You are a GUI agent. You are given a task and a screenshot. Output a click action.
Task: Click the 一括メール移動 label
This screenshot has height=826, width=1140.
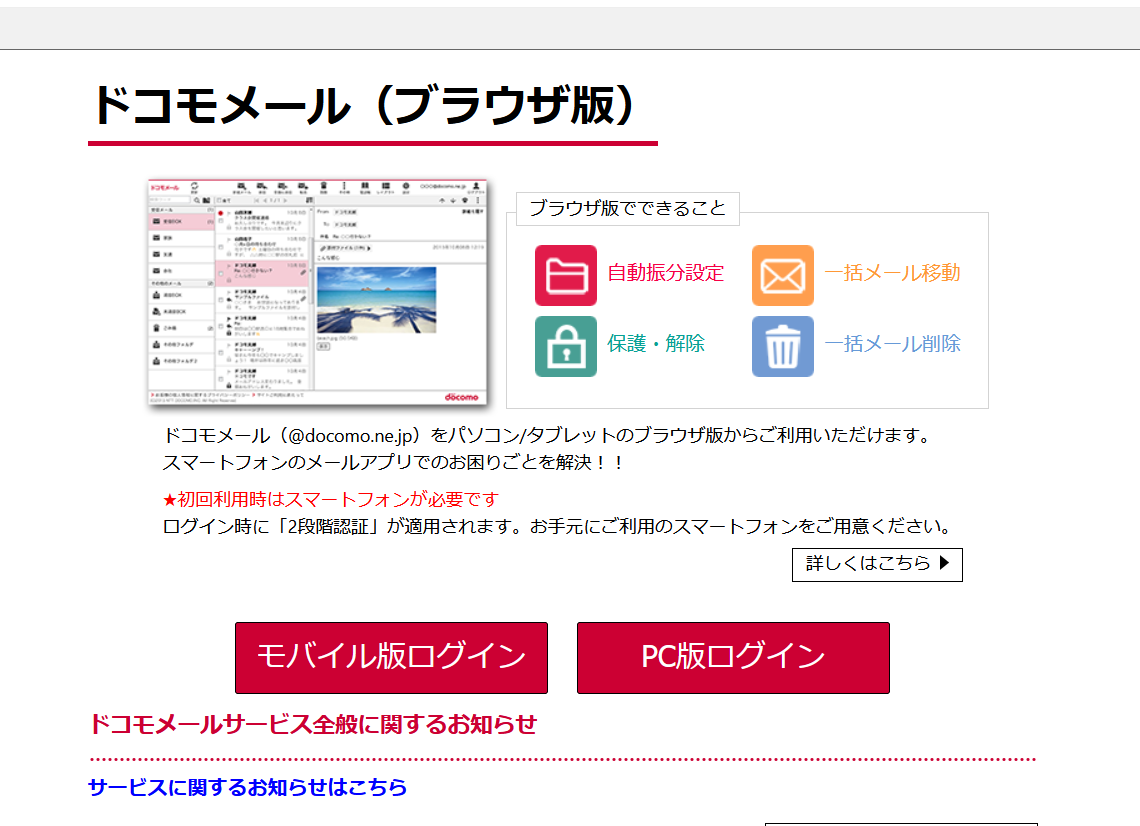click(x=892, y=273)
